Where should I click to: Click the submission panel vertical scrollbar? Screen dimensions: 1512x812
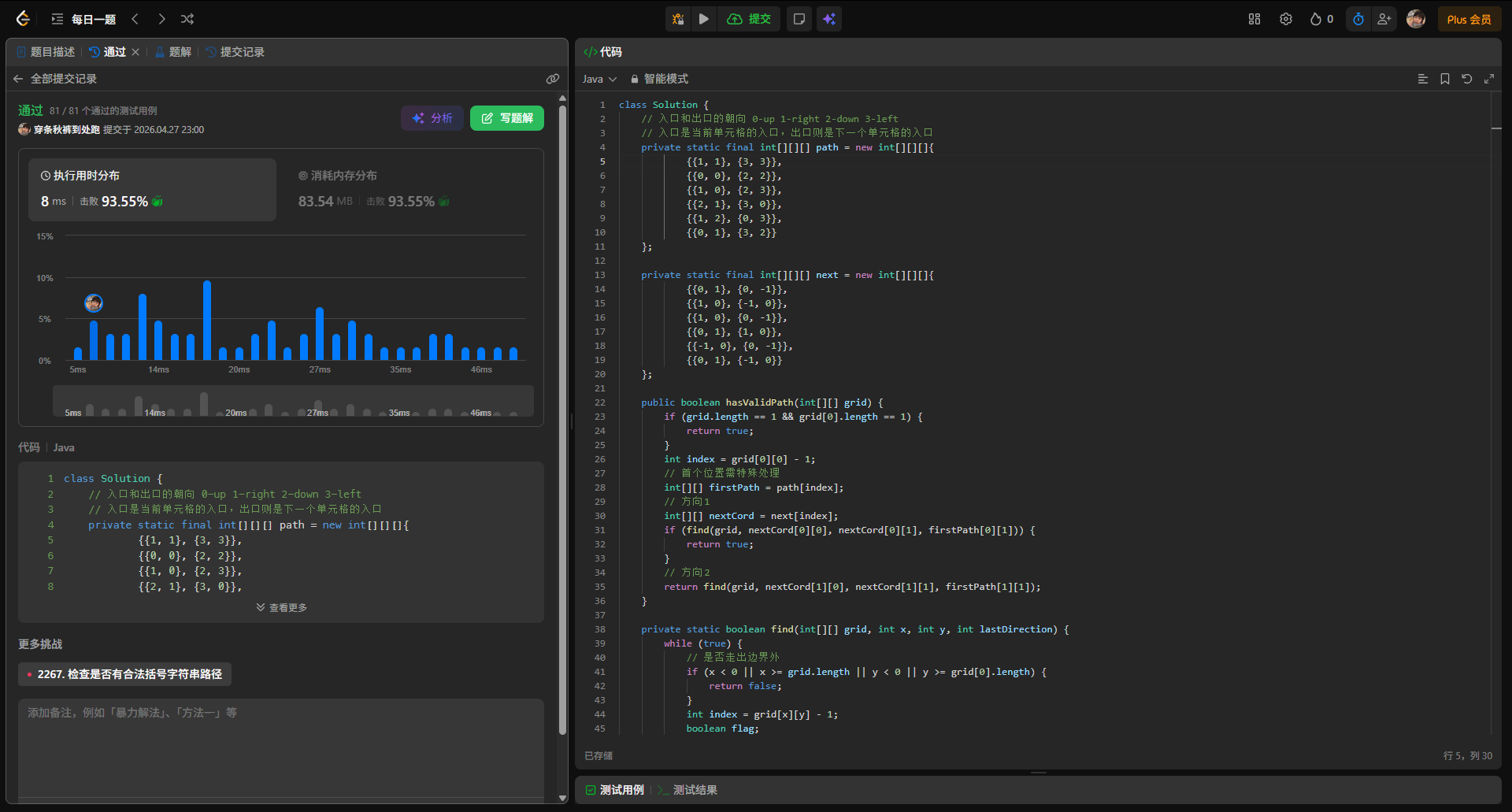point(562,421)
